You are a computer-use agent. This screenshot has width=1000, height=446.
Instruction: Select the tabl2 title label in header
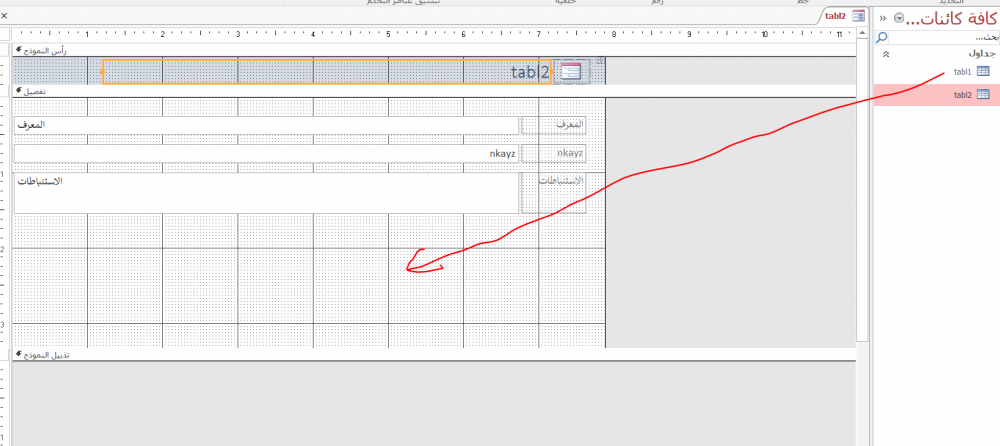(326, 72)
